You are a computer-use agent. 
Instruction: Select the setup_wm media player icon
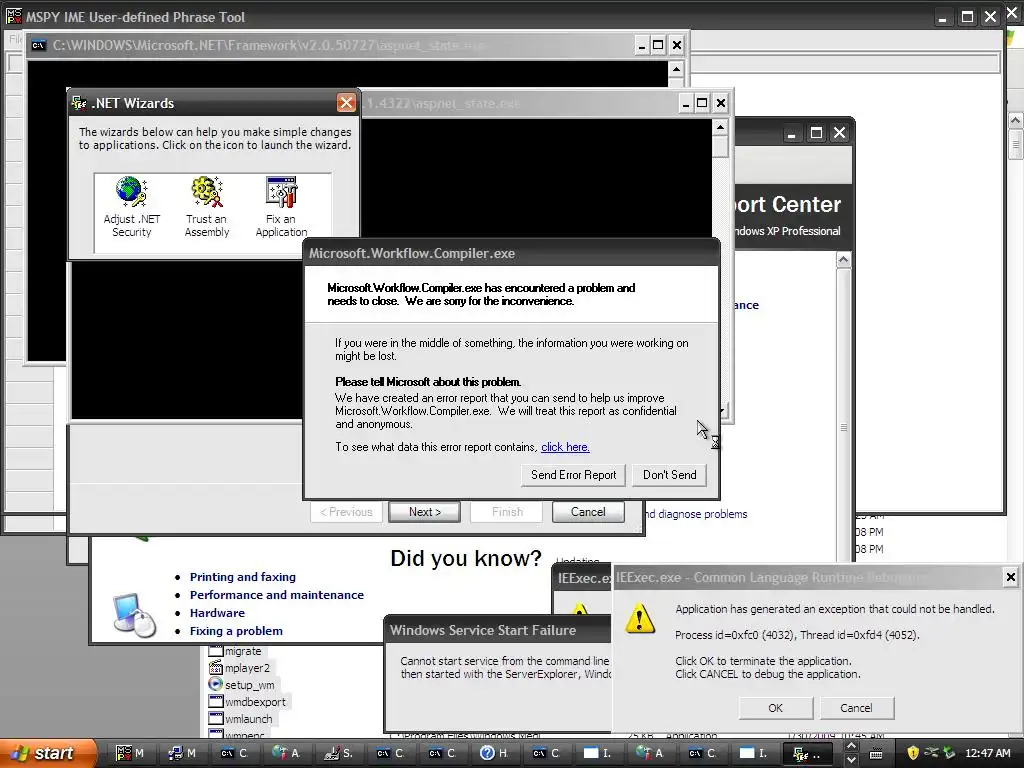click(x=216, y=684)
